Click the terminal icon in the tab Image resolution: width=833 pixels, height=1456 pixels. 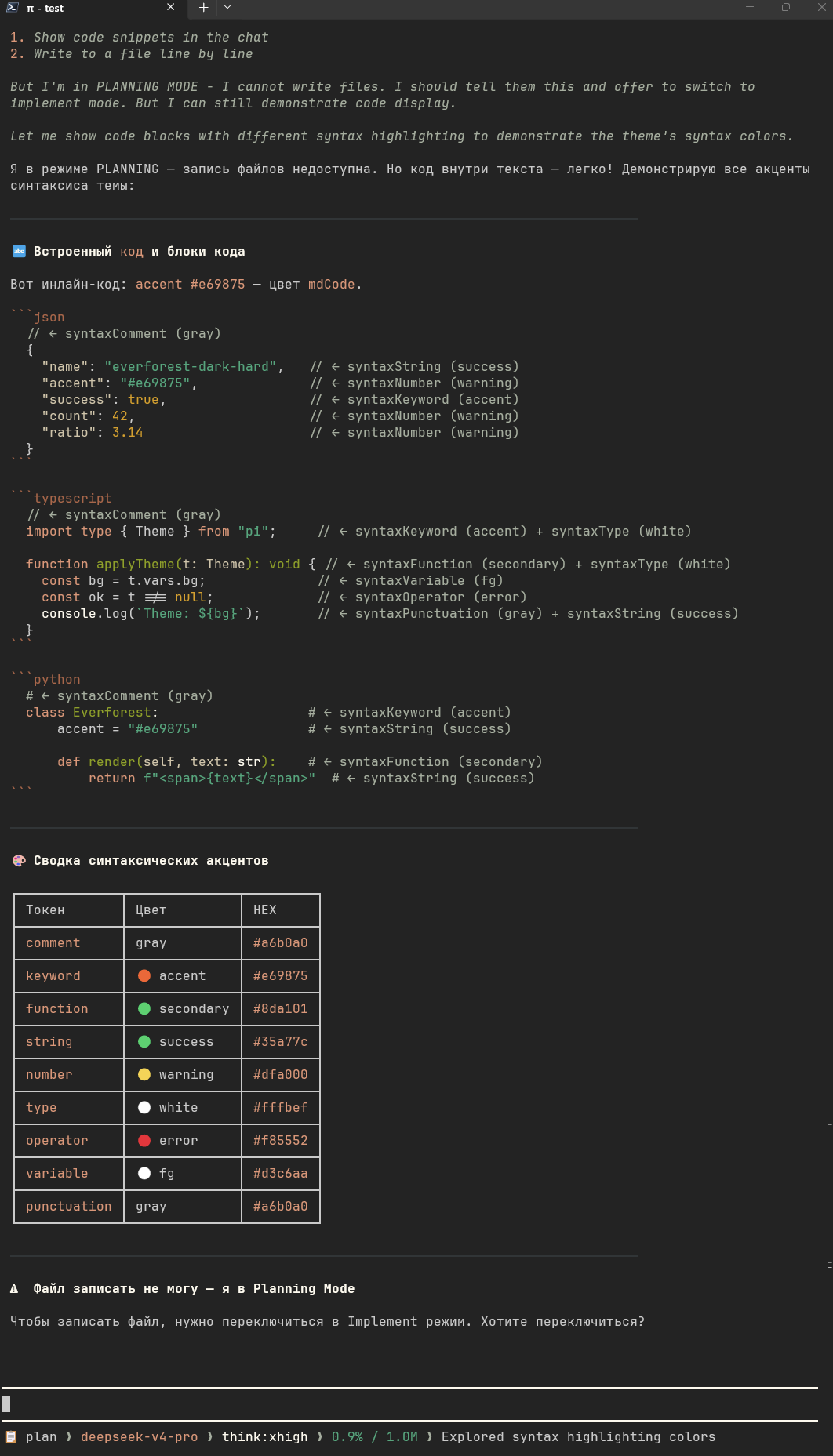point(13,7)
